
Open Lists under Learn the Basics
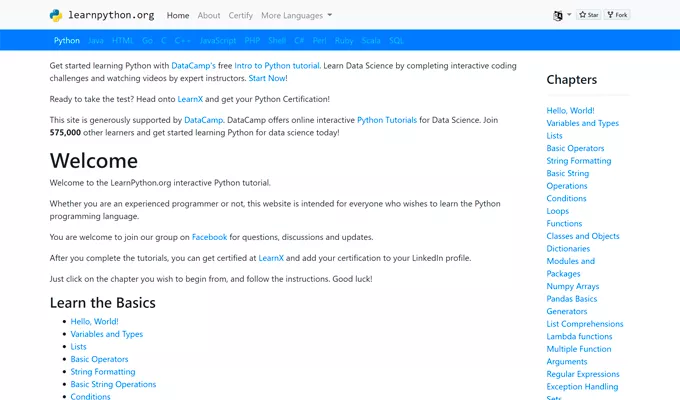pos(78,347)
